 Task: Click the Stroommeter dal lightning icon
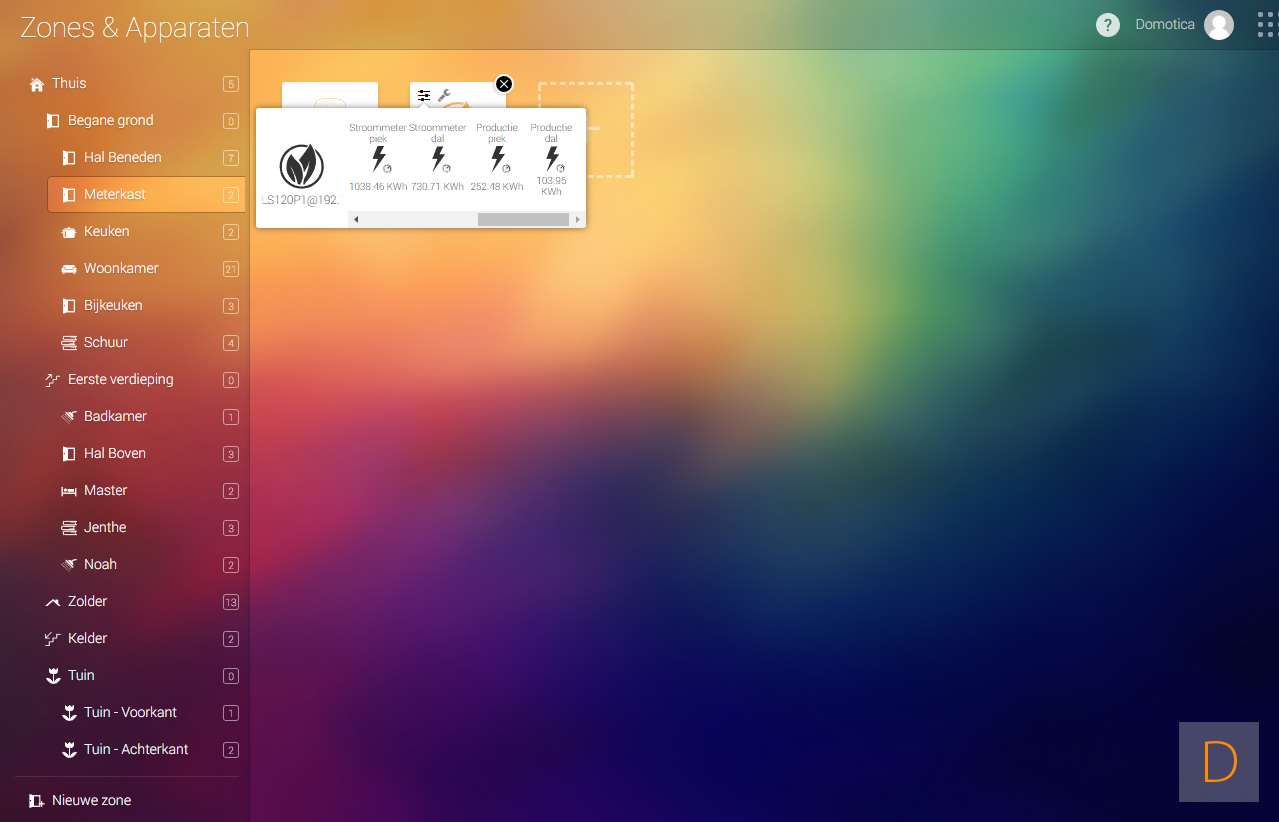pos(439,160)
